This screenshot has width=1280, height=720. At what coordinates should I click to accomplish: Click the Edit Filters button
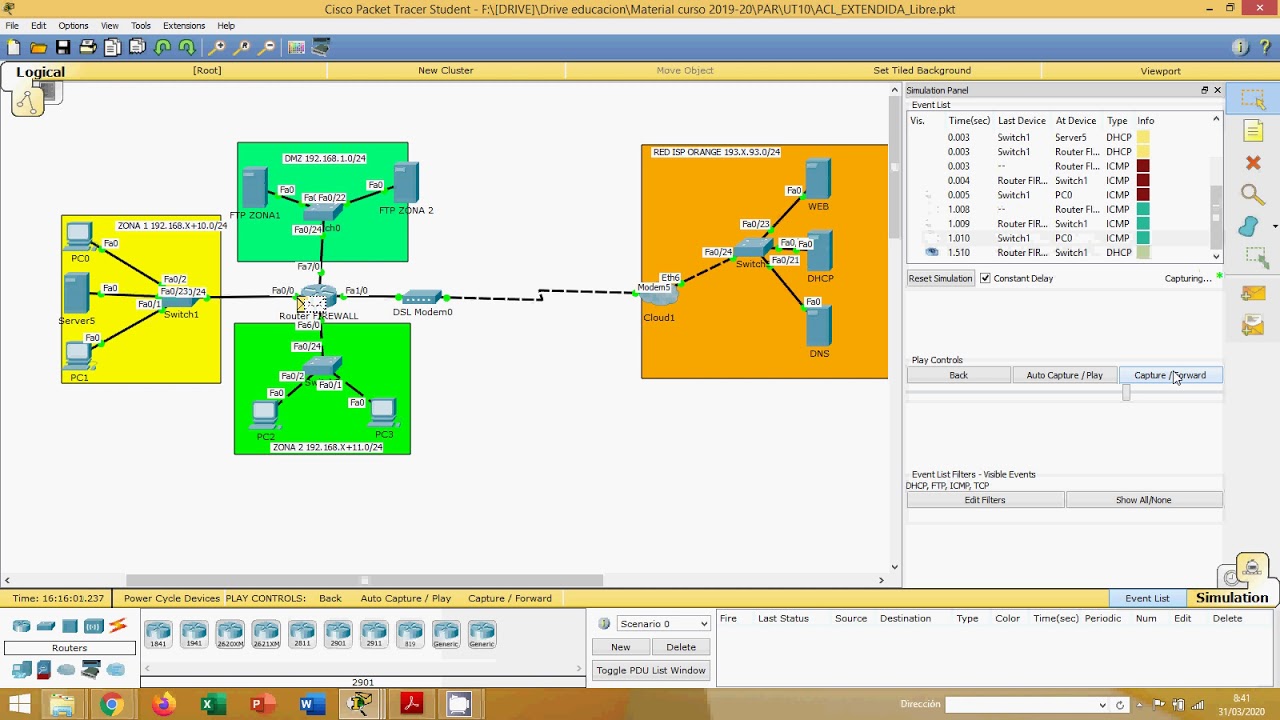click(x=985, y=500)
